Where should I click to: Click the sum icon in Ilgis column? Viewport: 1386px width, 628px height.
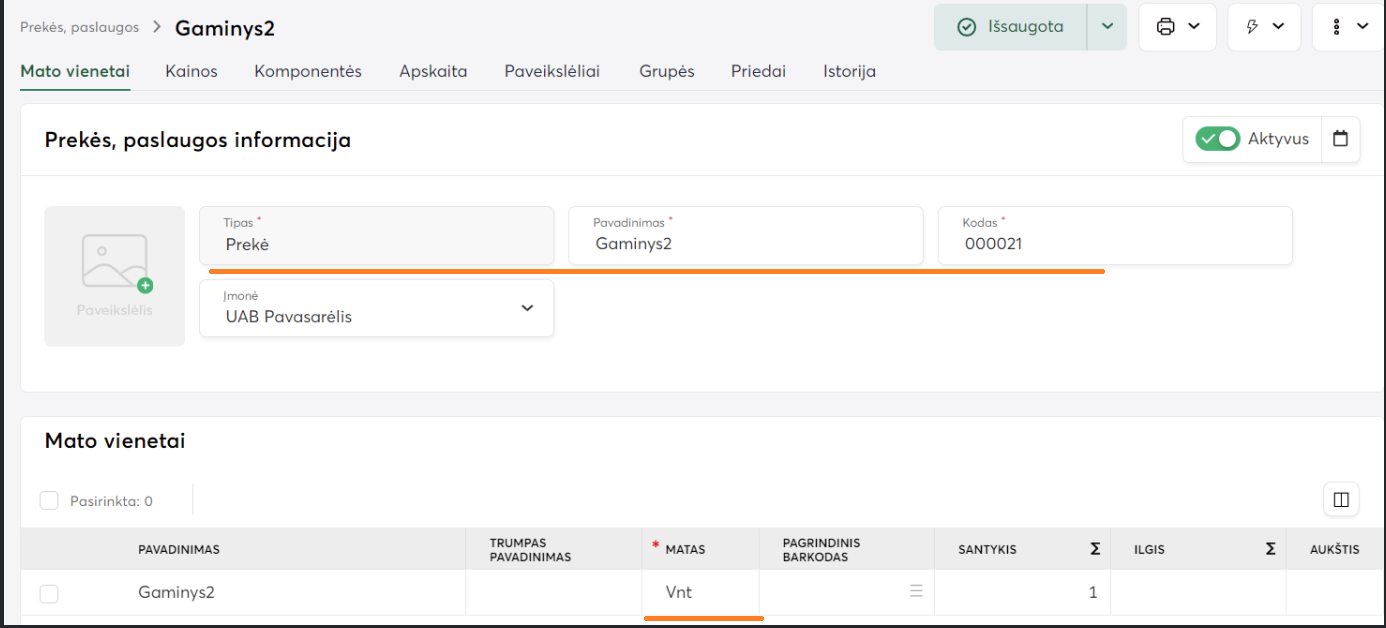[x=1270, y=549]
